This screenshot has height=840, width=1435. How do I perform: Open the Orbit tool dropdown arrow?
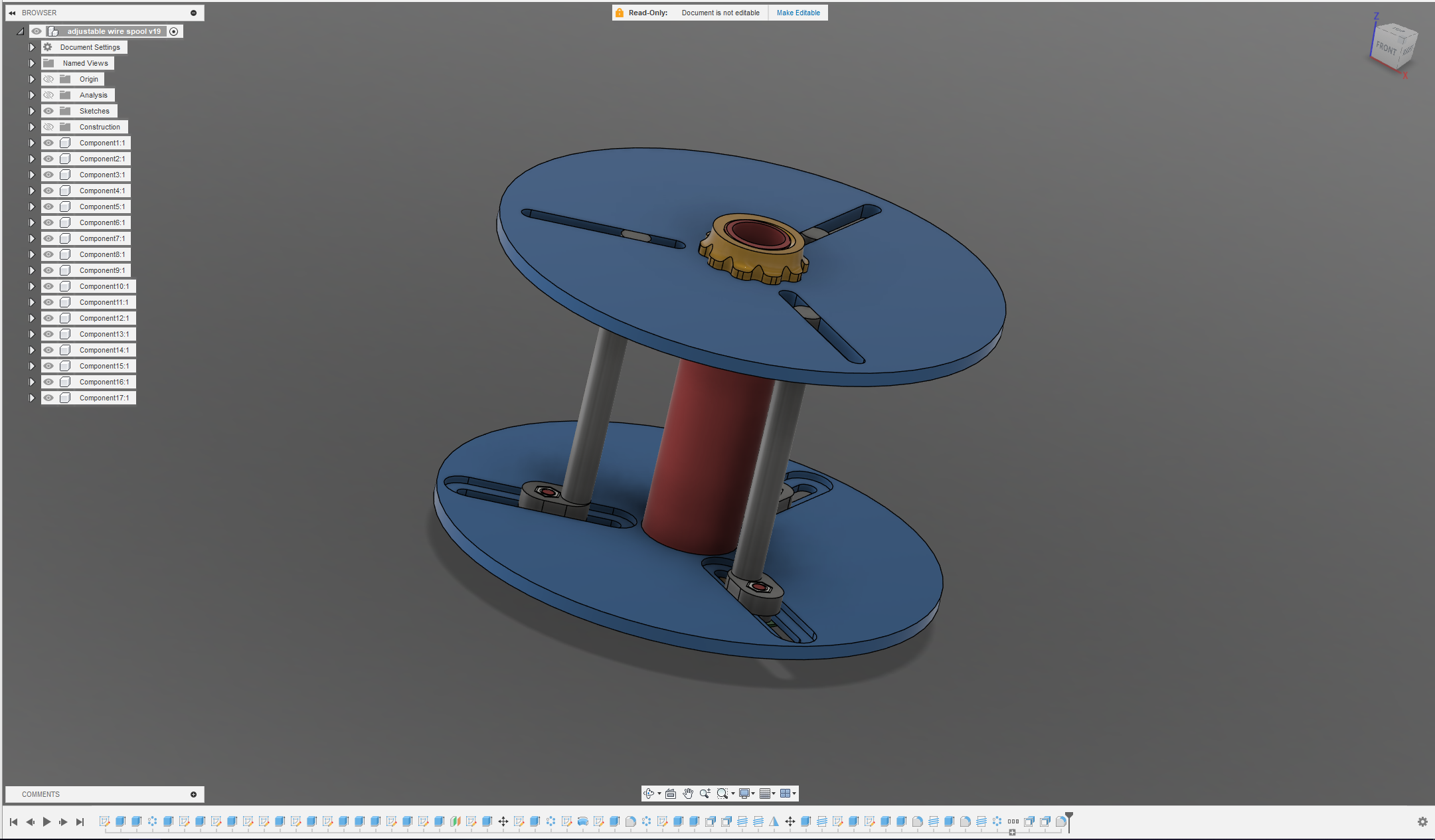click(x=659, y=794)
